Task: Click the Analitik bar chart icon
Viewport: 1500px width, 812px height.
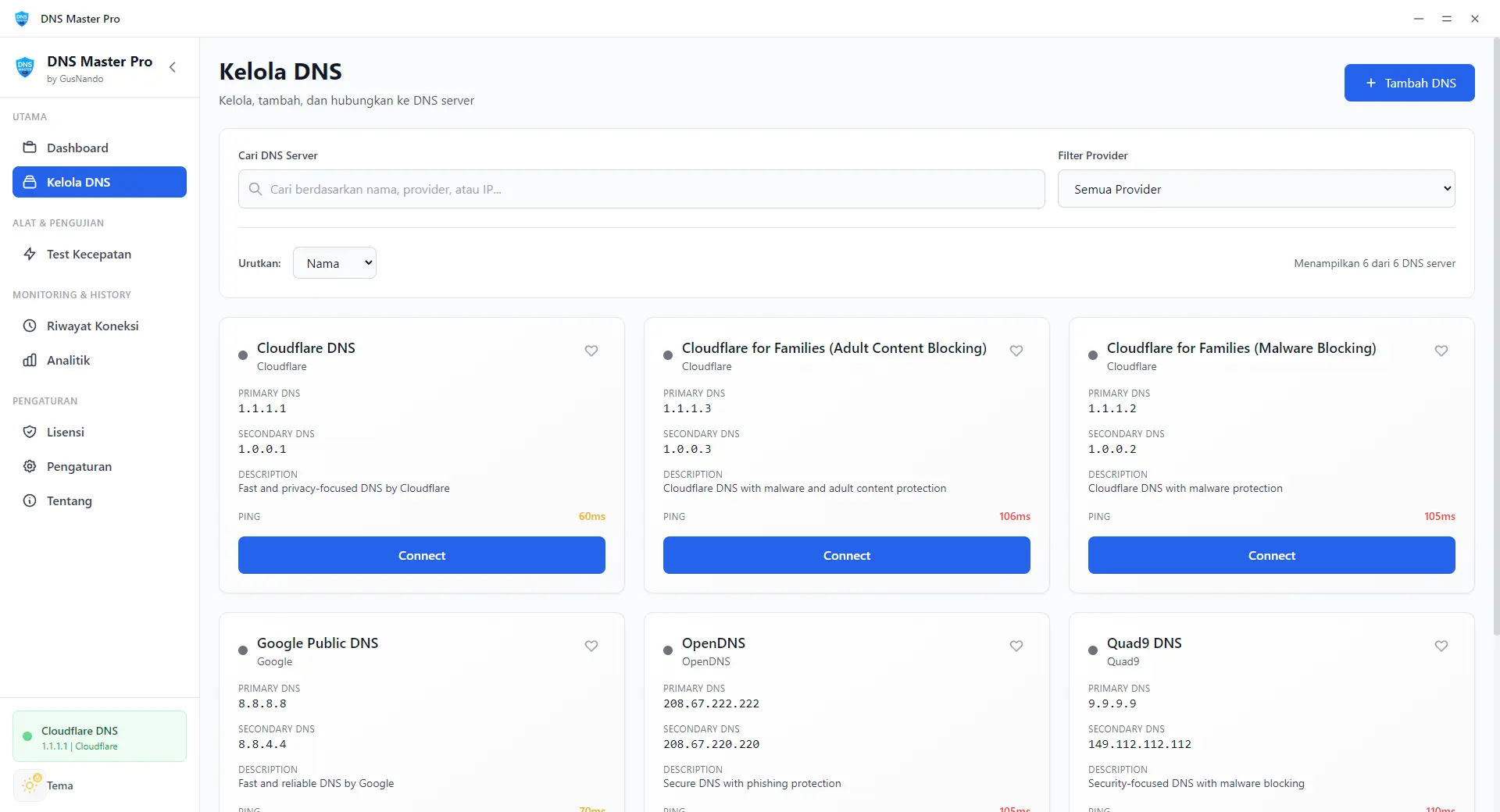Action: [x=30, y=360]
